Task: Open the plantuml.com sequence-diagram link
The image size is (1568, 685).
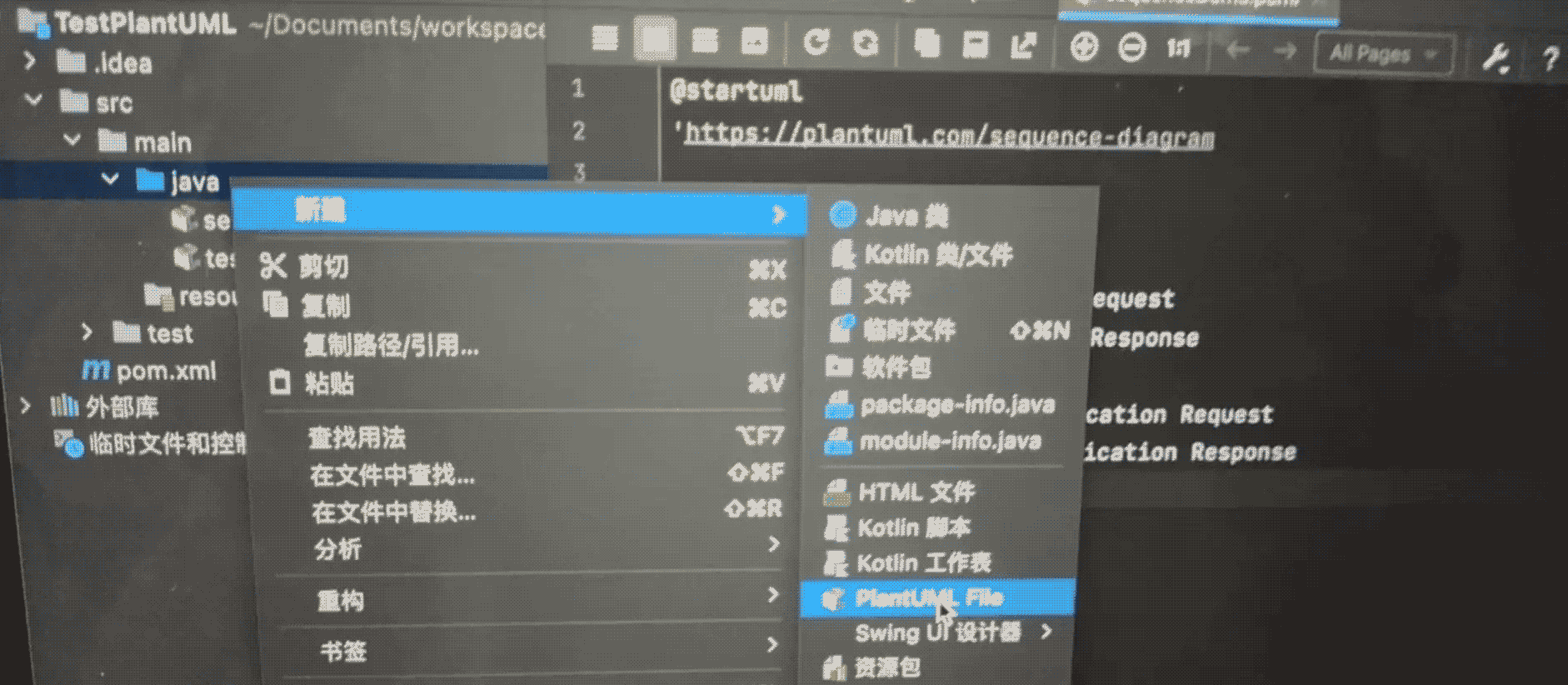Action: coord(949,135)
